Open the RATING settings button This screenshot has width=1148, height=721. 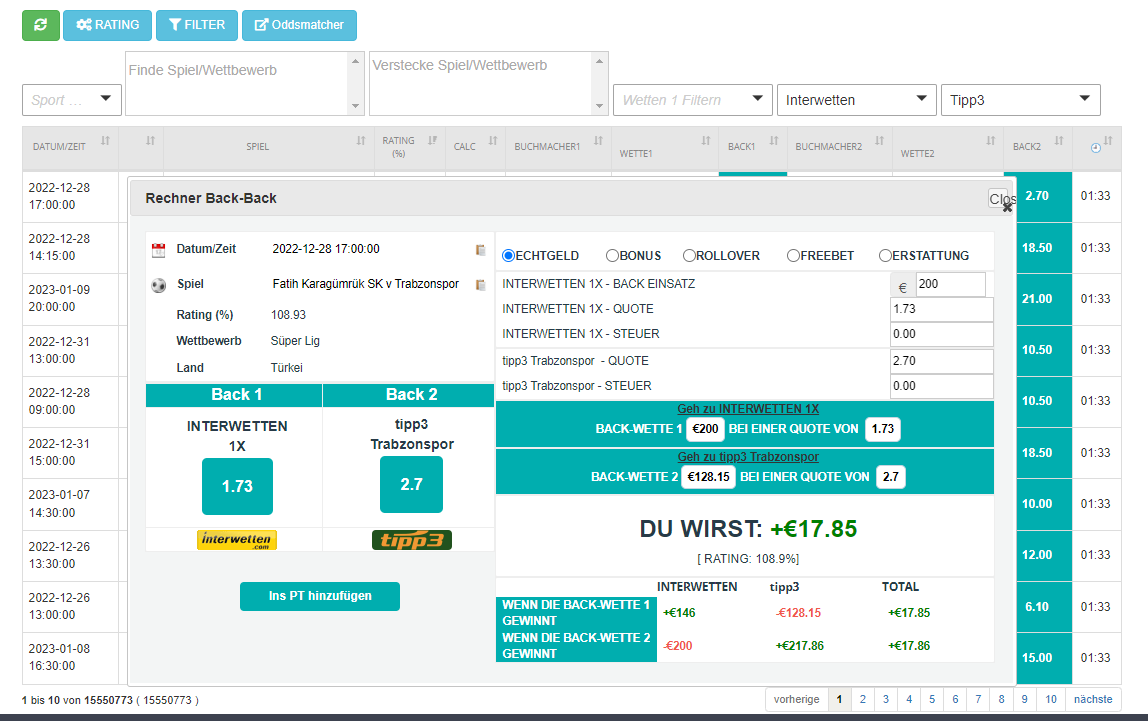click(108, 25)
